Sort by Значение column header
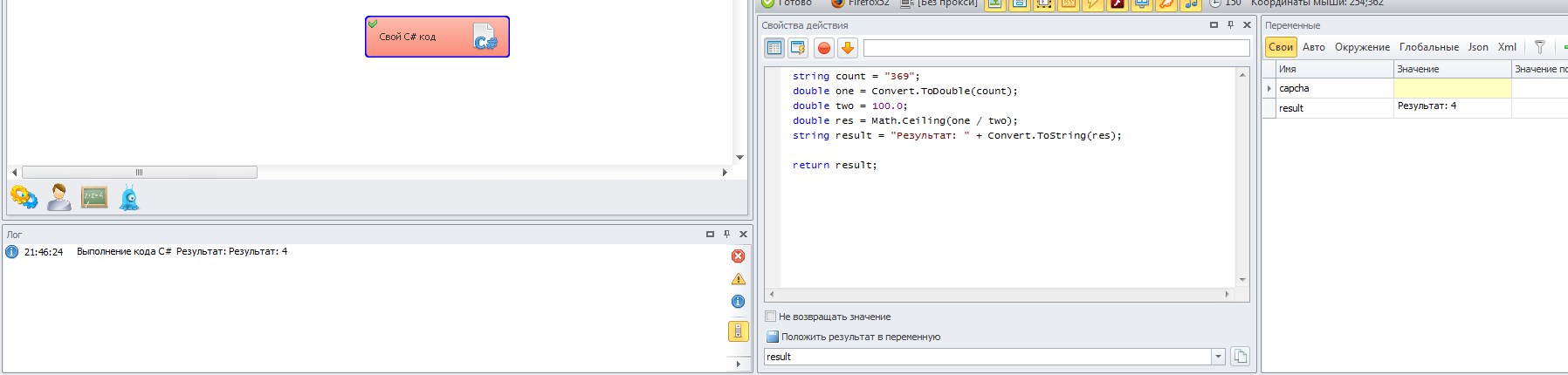This screenshot has width=1568, height=375. [x=1452, y=69]
